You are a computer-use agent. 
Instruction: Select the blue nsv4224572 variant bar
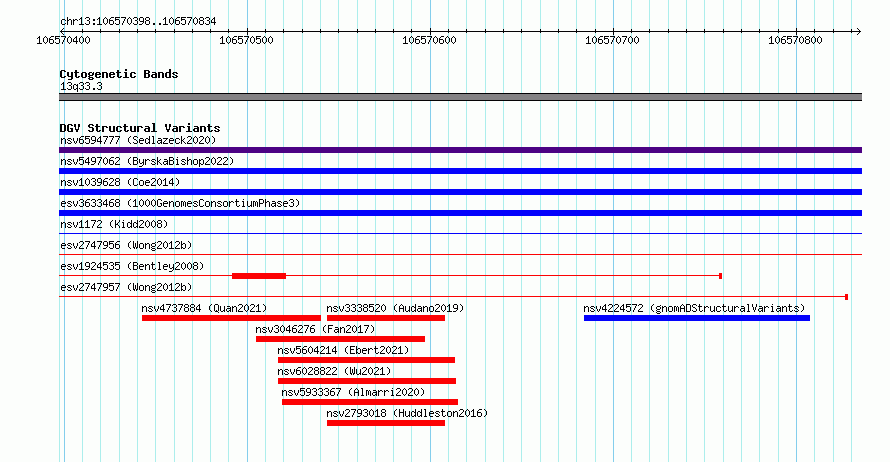[697, 318]
